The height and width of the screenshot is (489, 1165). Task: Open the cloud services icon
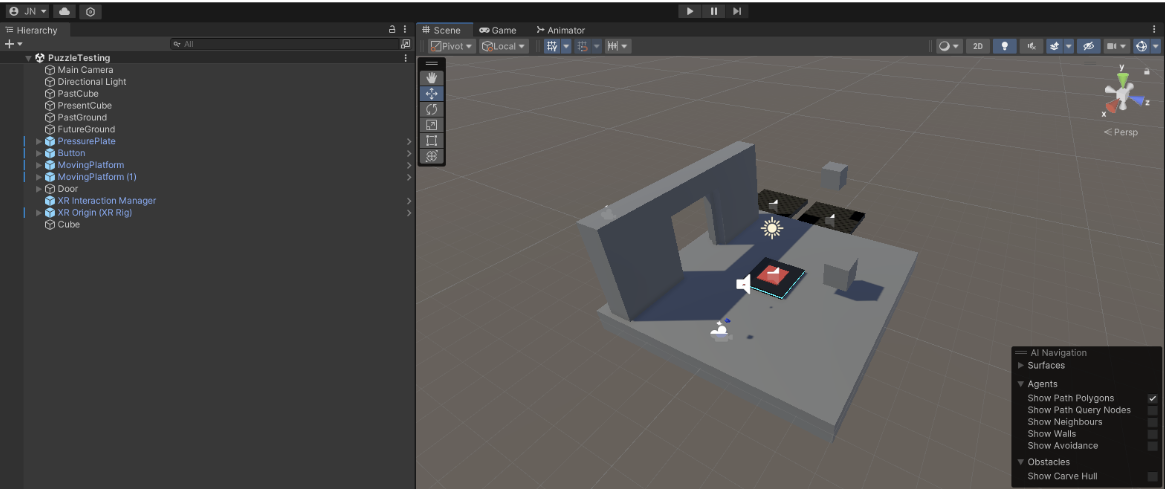click(x=65, y=11)
